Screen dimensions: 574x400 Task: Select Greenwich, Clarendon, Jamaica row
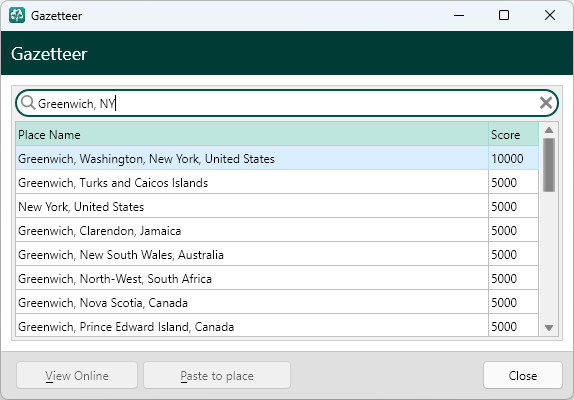277,231
